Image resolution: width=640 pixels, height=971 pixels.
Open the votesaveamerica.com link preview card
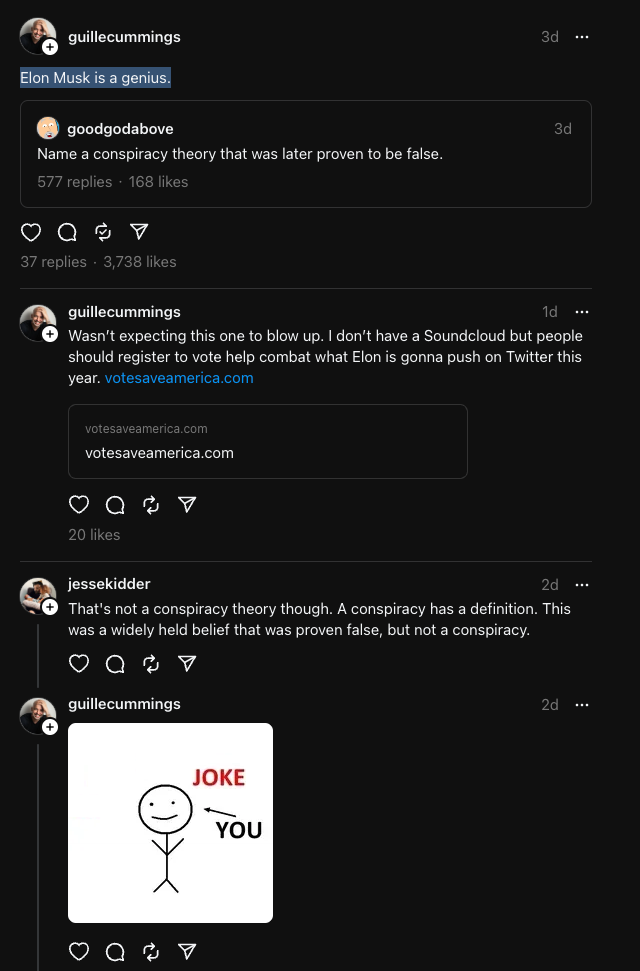268,442
